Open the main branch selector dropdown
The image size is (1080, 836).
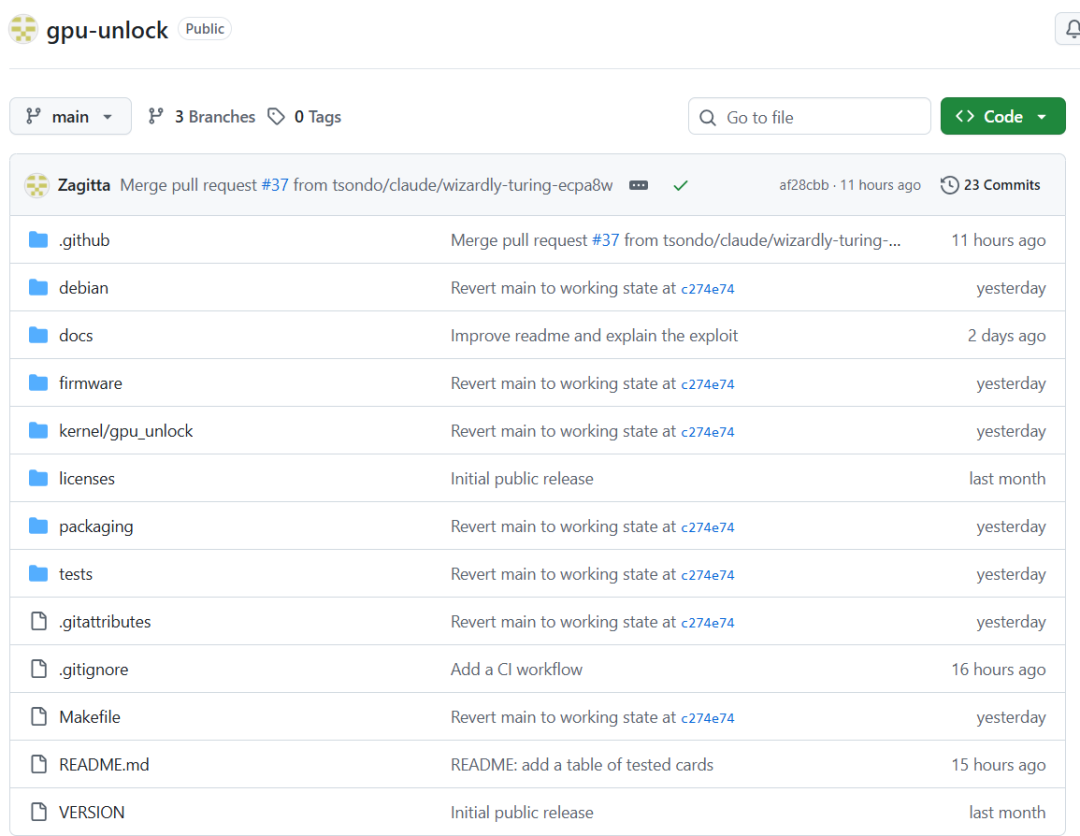pyautogui.click(x=70, y=116)
